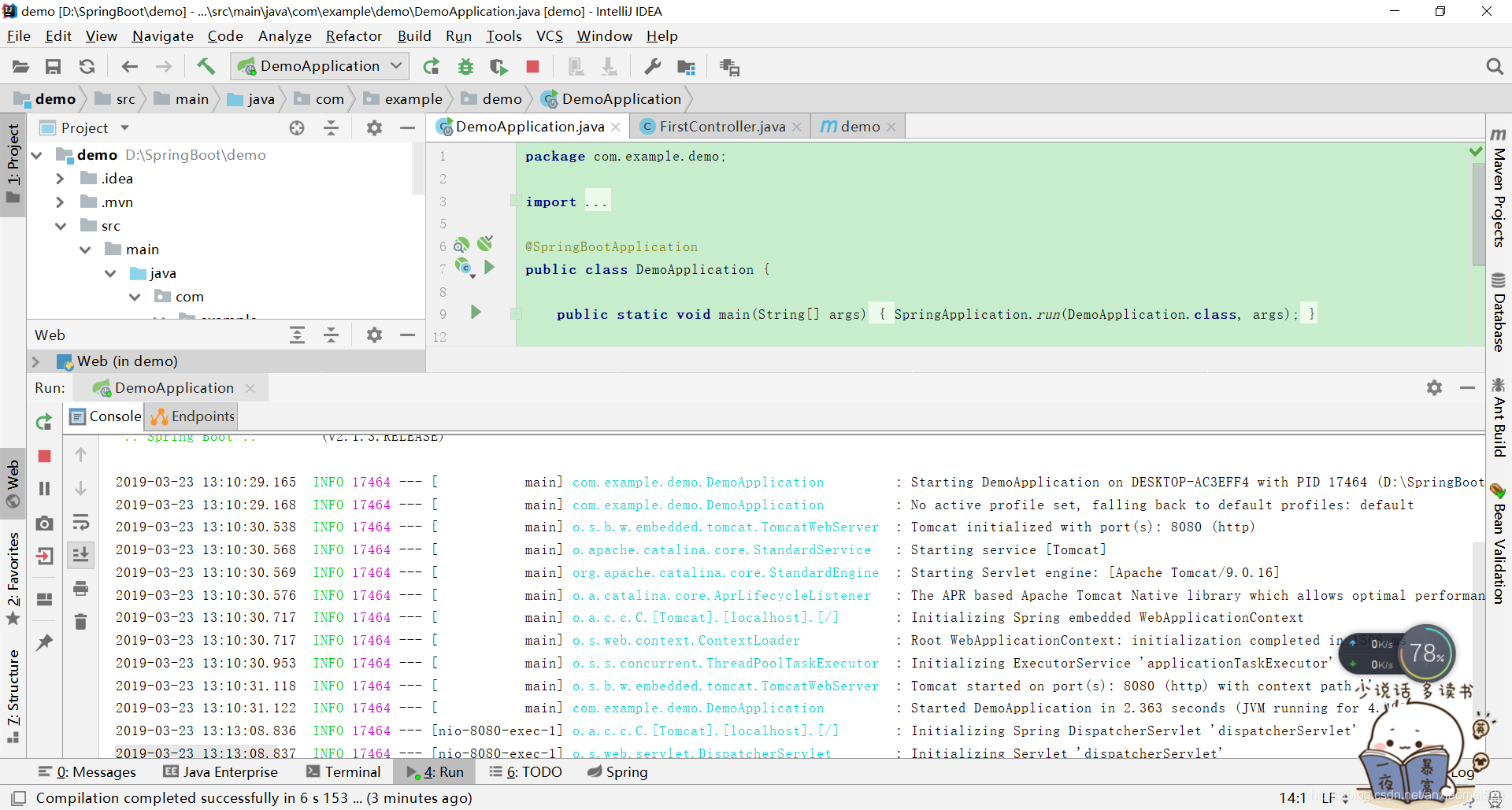This screenshot has height=810, width=1512.
Task: Click the Synchronize refresh toolbar icon
Action: coord(87,67)
